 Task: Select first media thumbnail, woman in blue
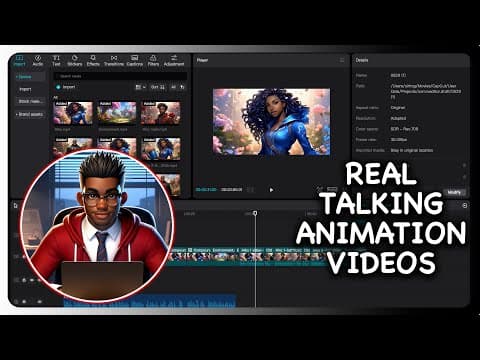coord(73,113)
